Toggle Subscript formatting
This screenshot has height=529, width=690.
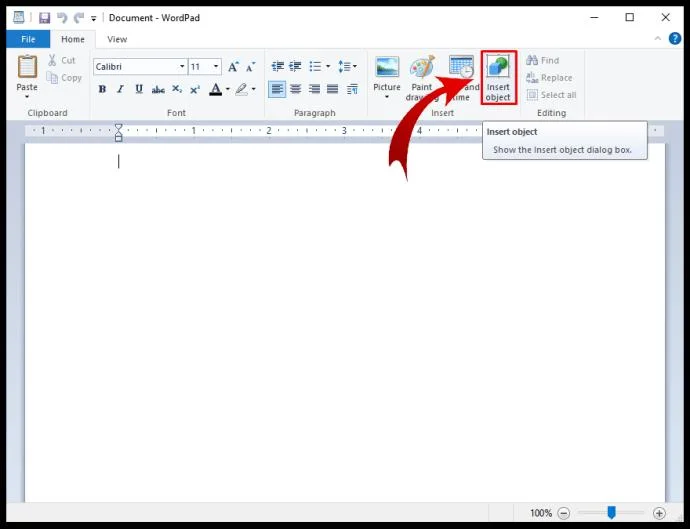[177, 89]
